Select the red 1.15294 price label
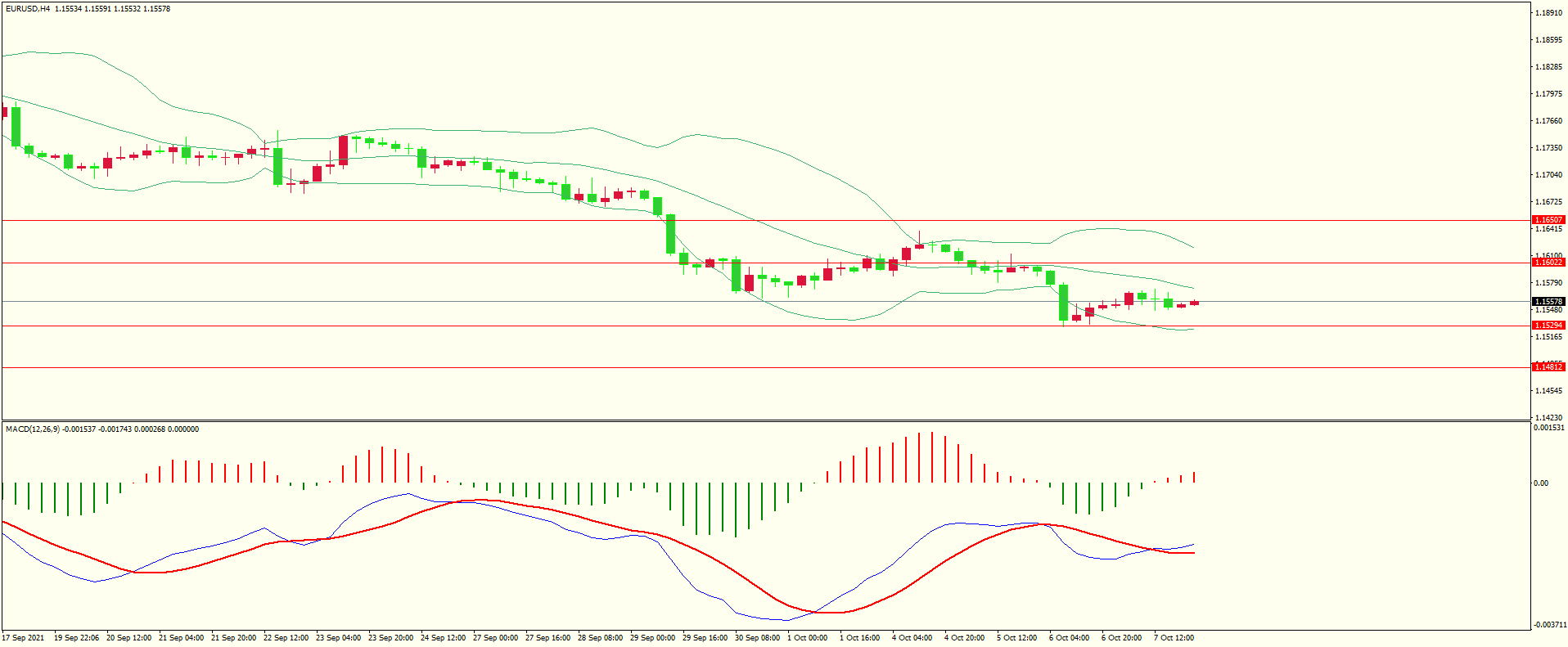Viewport: 1568px width, 647px height. tap(1548, 326)
